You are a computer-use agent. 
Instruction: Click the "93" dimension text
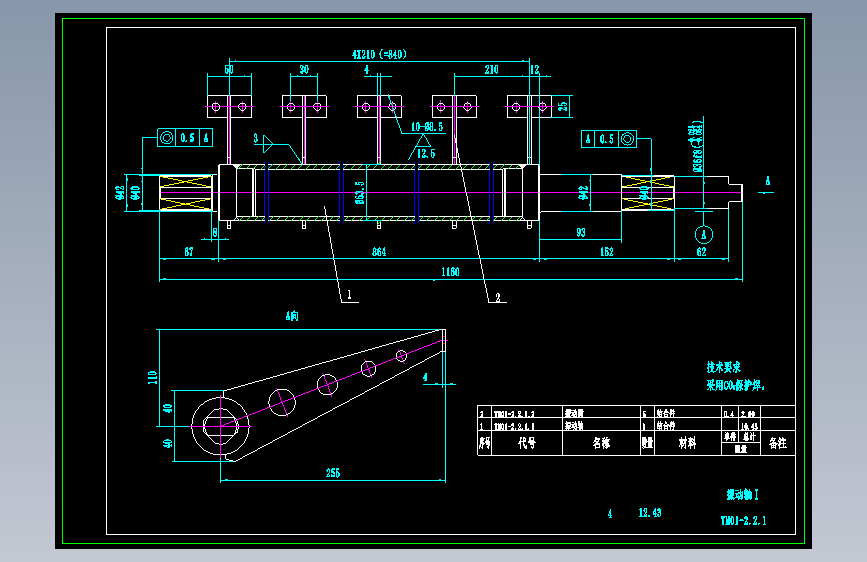pos(581,232)
